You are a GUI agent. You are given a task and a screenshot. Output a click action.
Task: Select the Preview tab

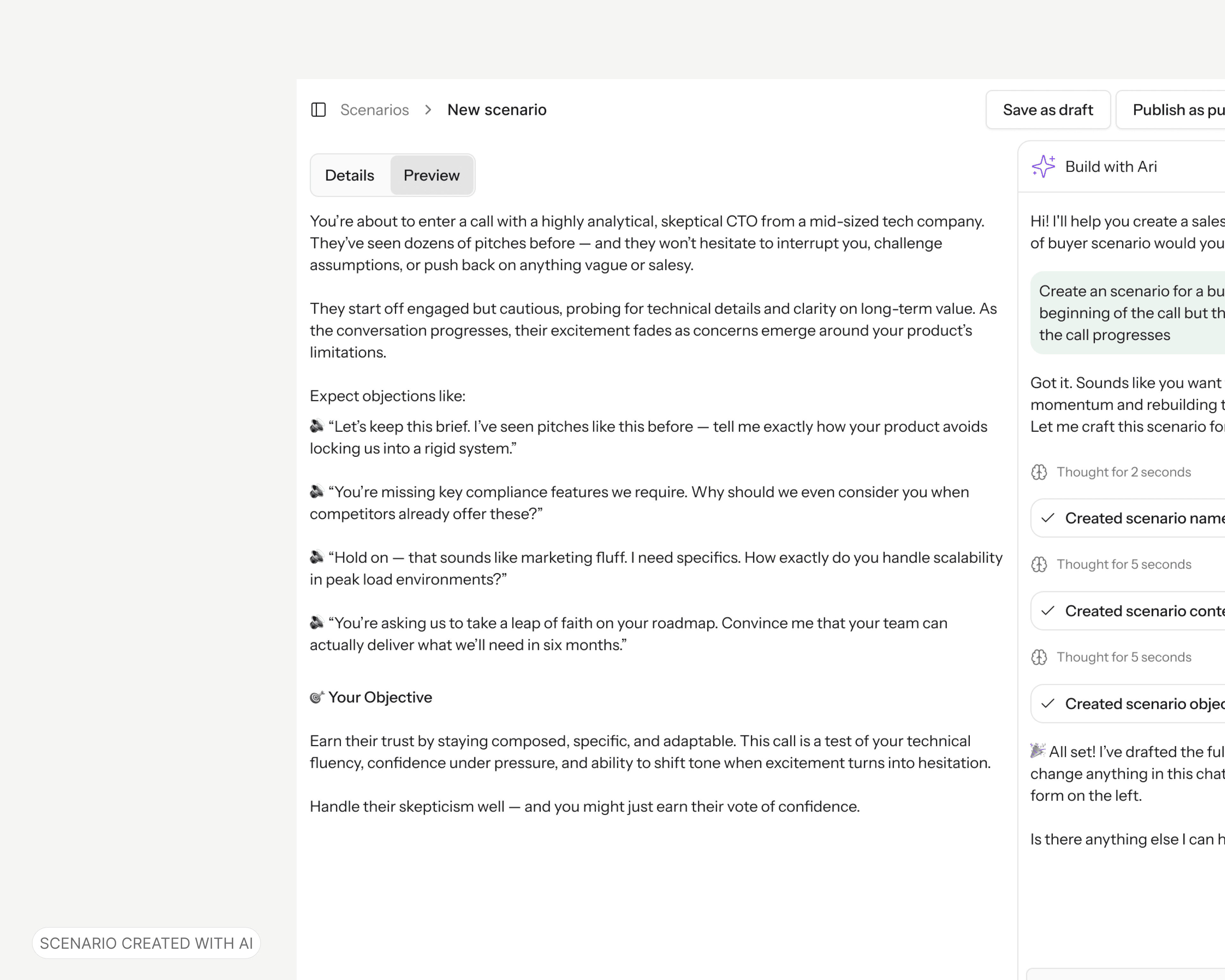click(x=431, y=175)
